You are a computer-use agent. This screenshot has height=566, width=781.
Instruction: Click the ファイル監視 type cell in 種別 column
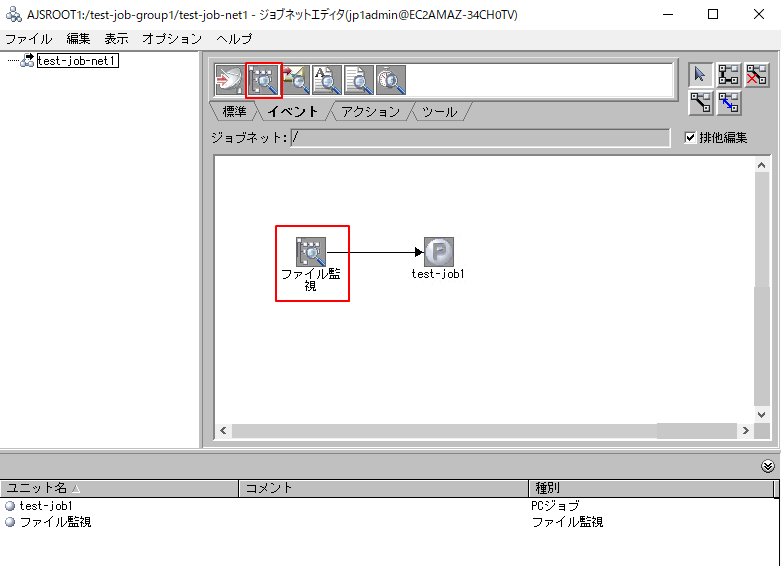(x=567, y=522)
